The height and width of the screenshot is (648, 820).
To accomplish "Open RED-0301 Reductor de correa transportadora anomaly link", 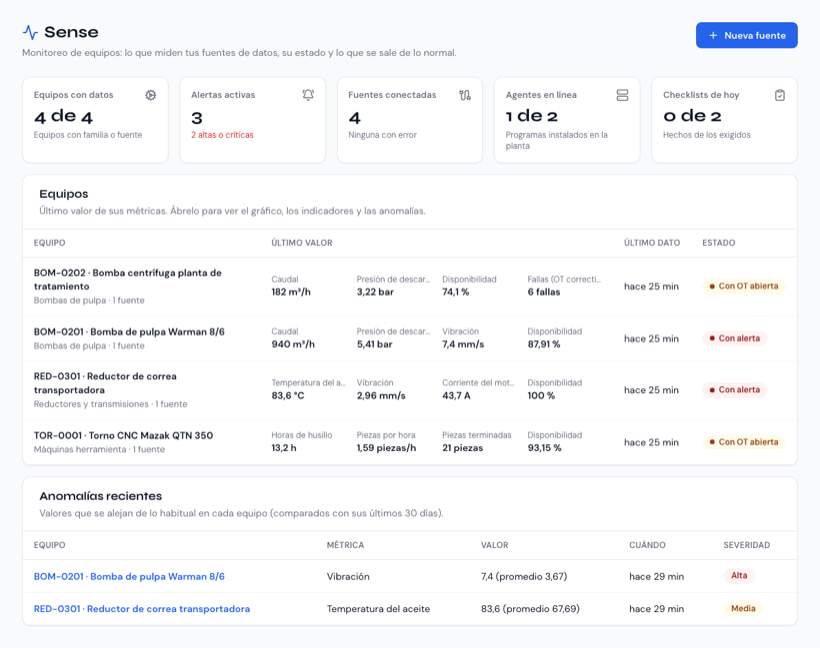I will tap(142, 609).
